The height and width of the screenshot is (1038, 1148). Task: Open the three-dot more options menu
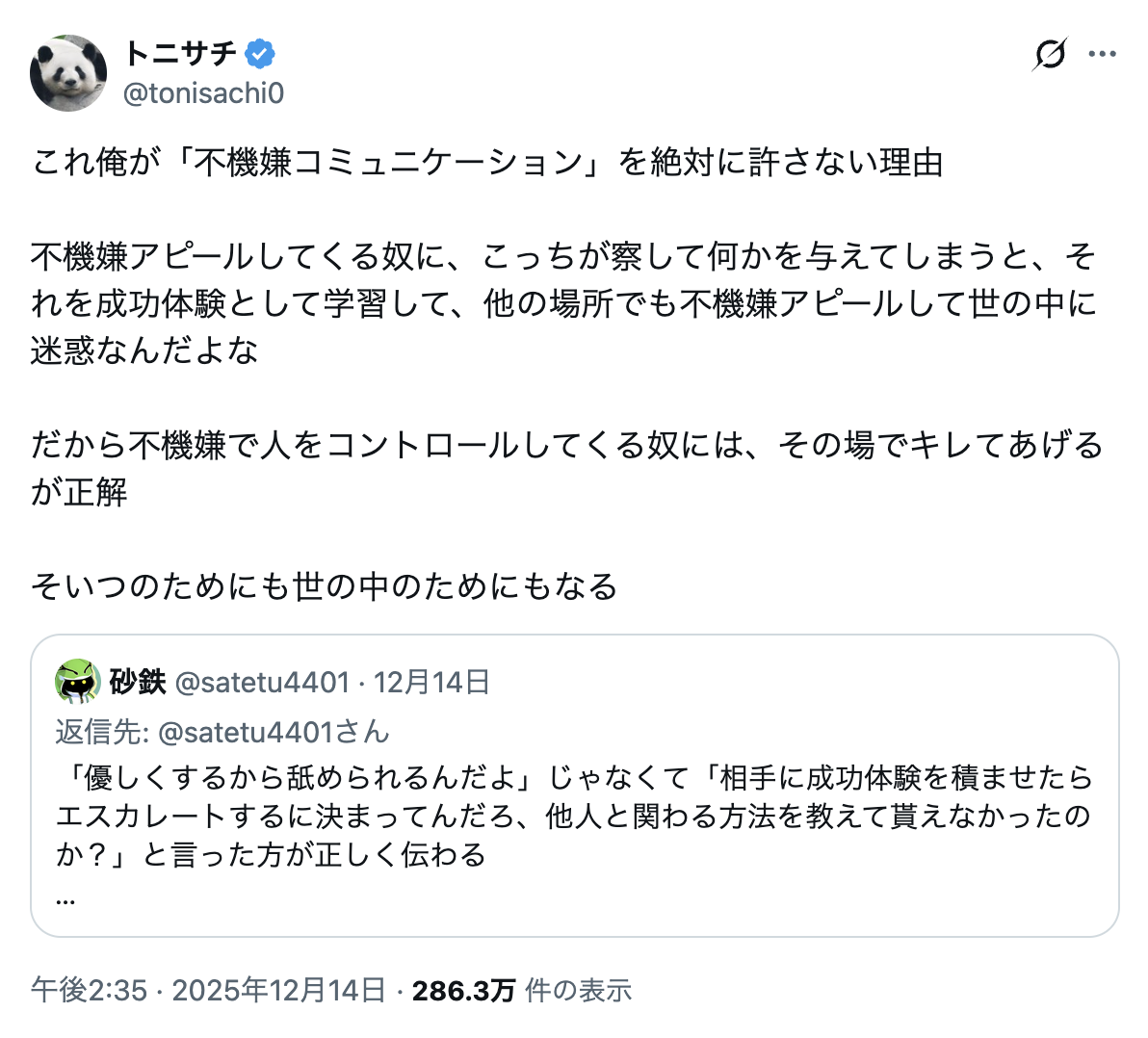pos(1102,54)
